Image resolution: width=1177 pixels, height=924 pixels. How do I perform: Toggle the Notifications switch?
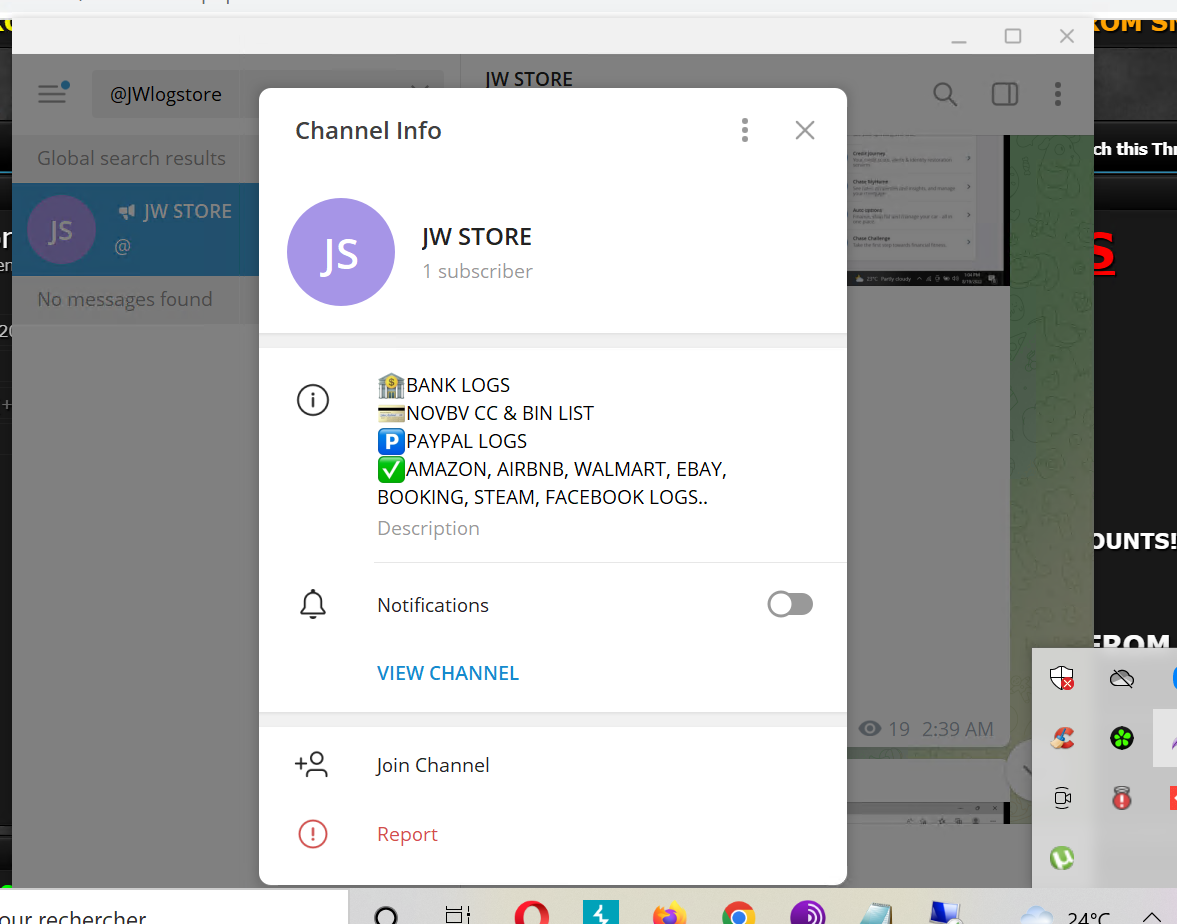(x=790, y=604)
